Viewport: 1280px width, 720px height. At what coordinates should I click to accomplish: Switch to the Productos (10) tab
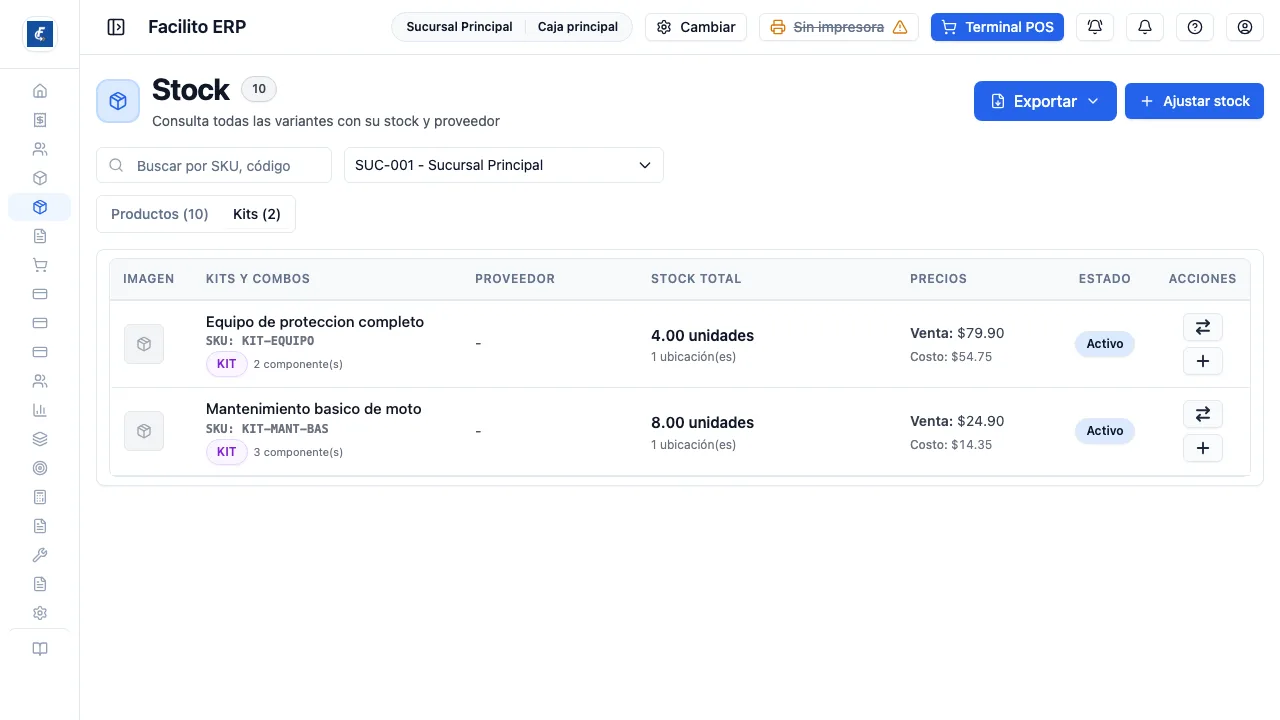click(160, 214)
